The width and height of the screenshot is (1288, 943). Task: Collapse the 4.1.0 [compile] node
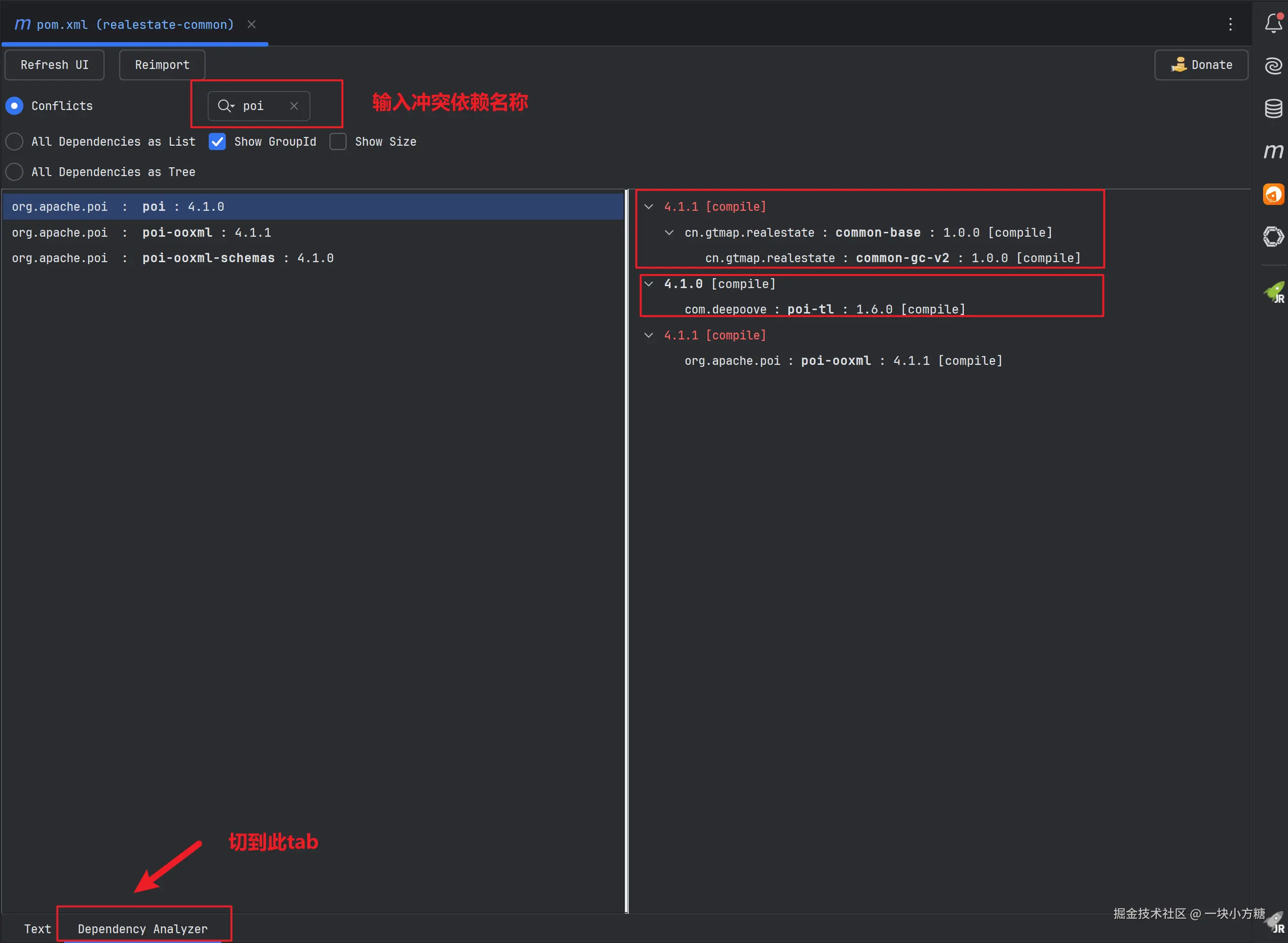[648, 284]
